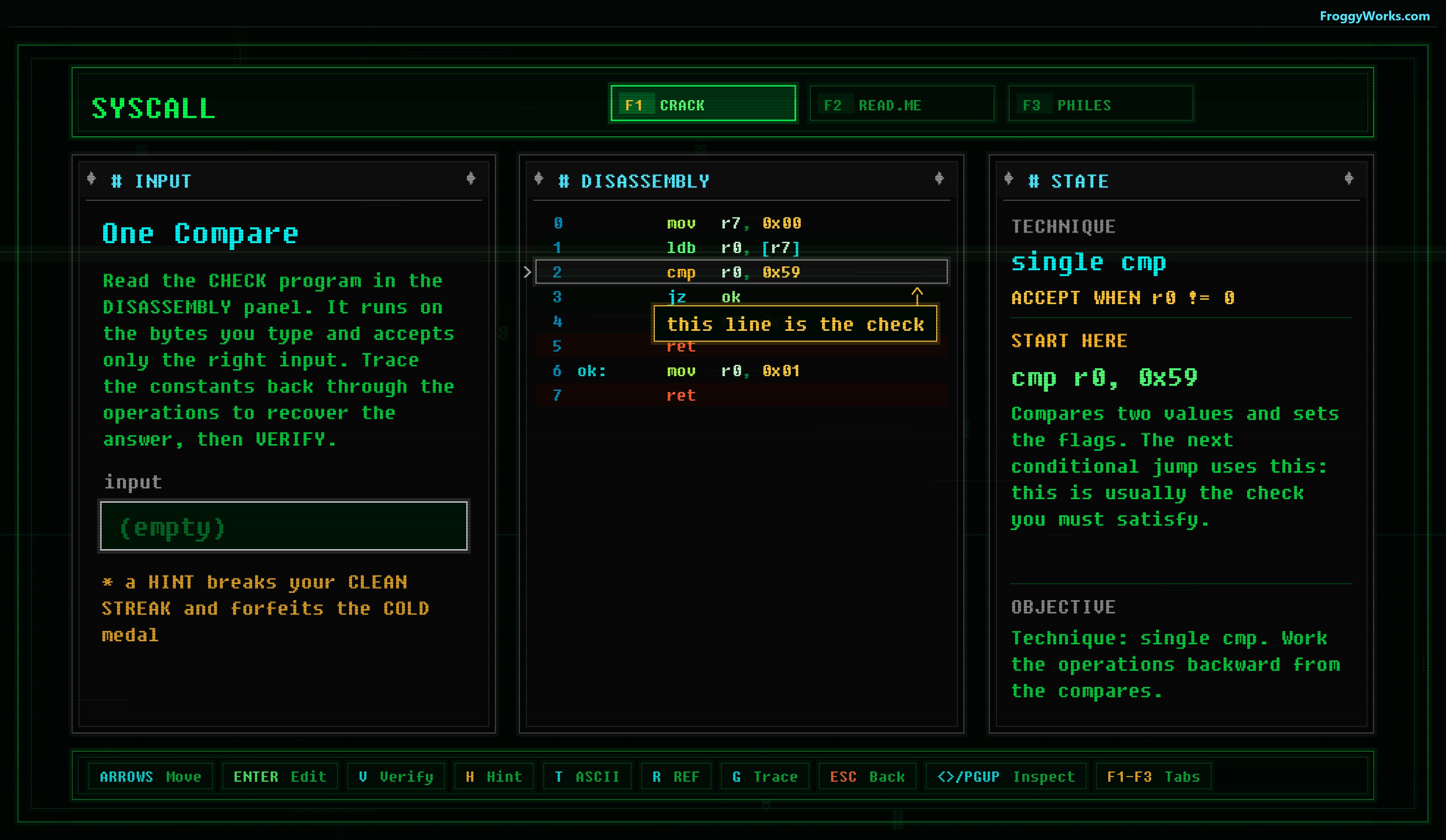
Task: Click the diamond icon right of INPUT header
Action: (x=471, y=178)
